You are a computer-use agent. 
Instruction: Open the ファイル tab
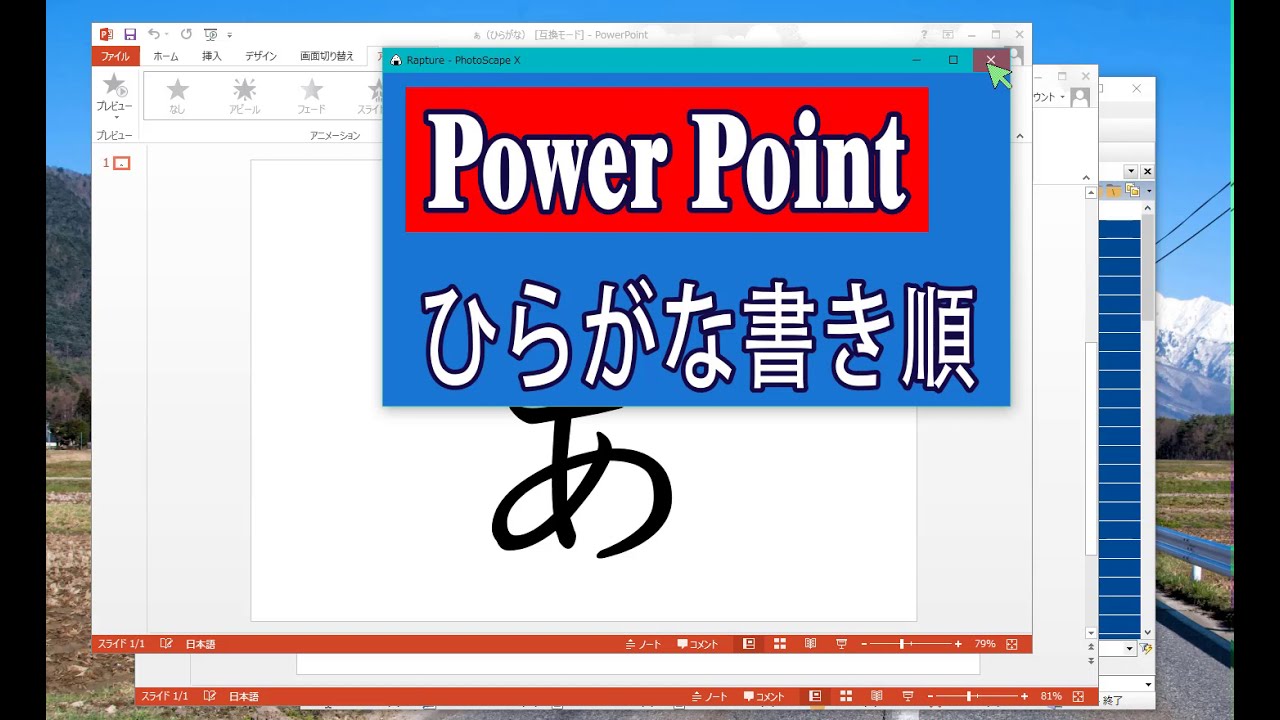pyautogui.click(x=115, y=56)
